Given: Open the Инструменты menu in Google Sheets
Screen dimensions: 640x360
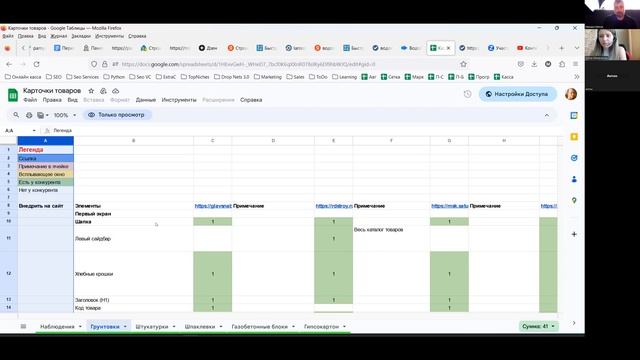Looking at the screenshot, I should point(179,100).
